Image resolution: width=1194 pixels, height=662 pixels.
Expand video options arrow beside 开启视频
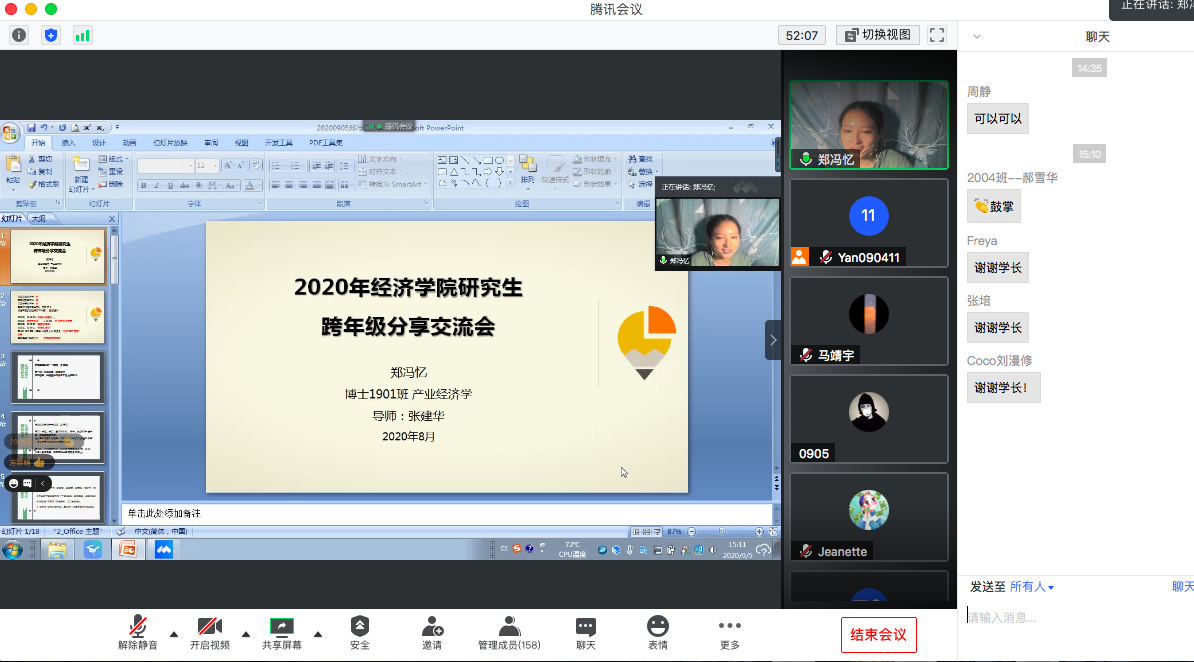tap(246, 634)
